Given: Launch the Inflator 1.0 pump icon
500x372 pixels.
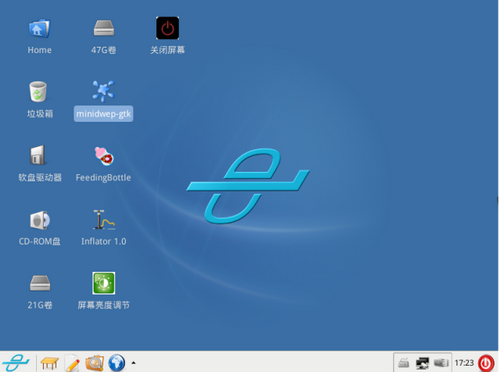Looking at the screenshot, I should click(x=104, y=220).
